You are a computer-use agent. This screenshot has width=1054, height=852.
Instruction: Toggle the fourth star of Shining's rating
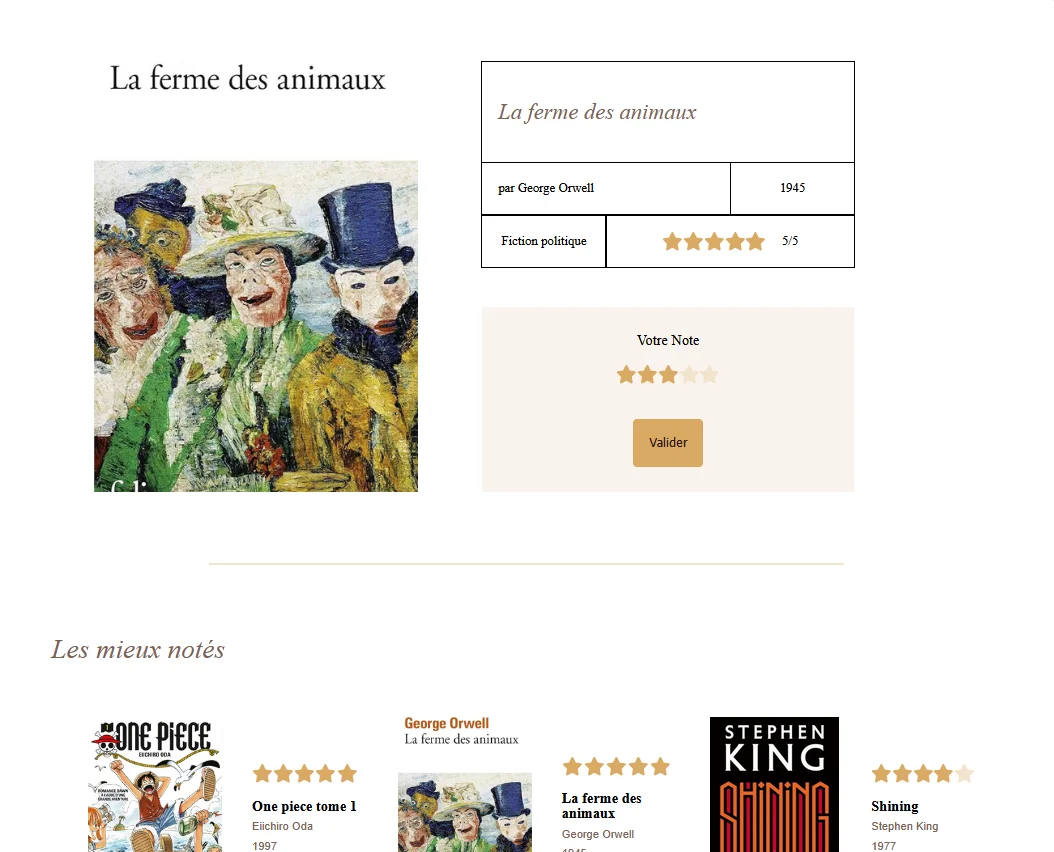click(944, 773)
